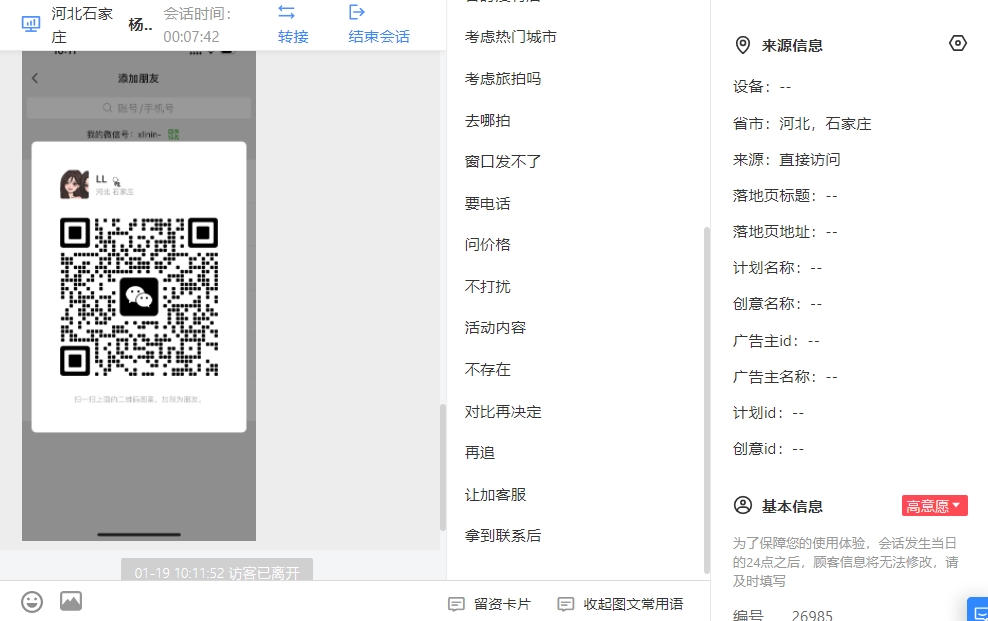Open the 高意愿 intent dropdown
This screenshot has width=988, height=621.
pos(934,506)
